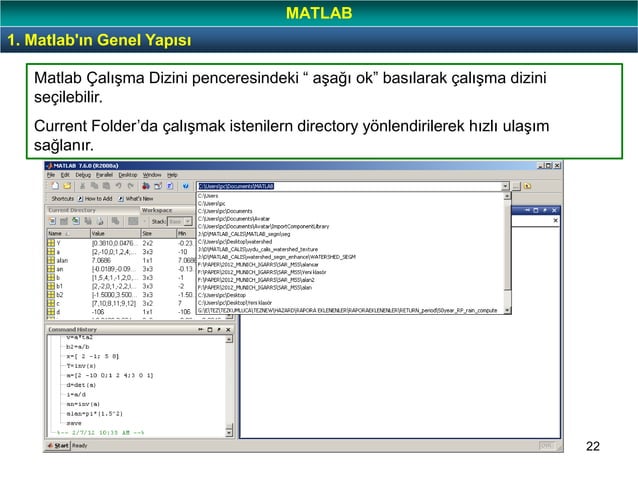
Task: Click the blue Help question-mark icon
Action: pos(186,186)
